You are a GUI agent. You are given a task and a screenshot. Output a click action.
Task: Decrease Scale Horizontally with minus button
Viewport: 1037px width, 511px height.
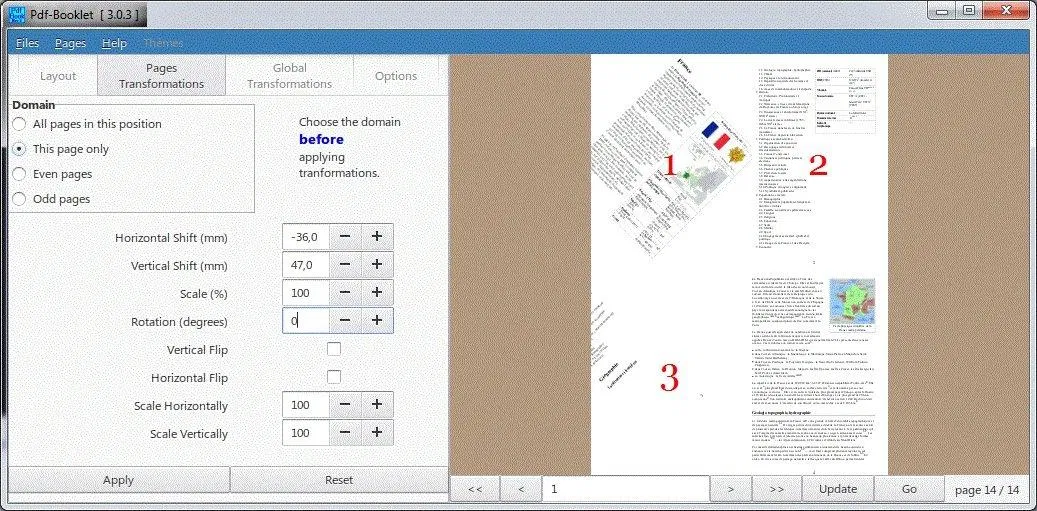[344, 405]
